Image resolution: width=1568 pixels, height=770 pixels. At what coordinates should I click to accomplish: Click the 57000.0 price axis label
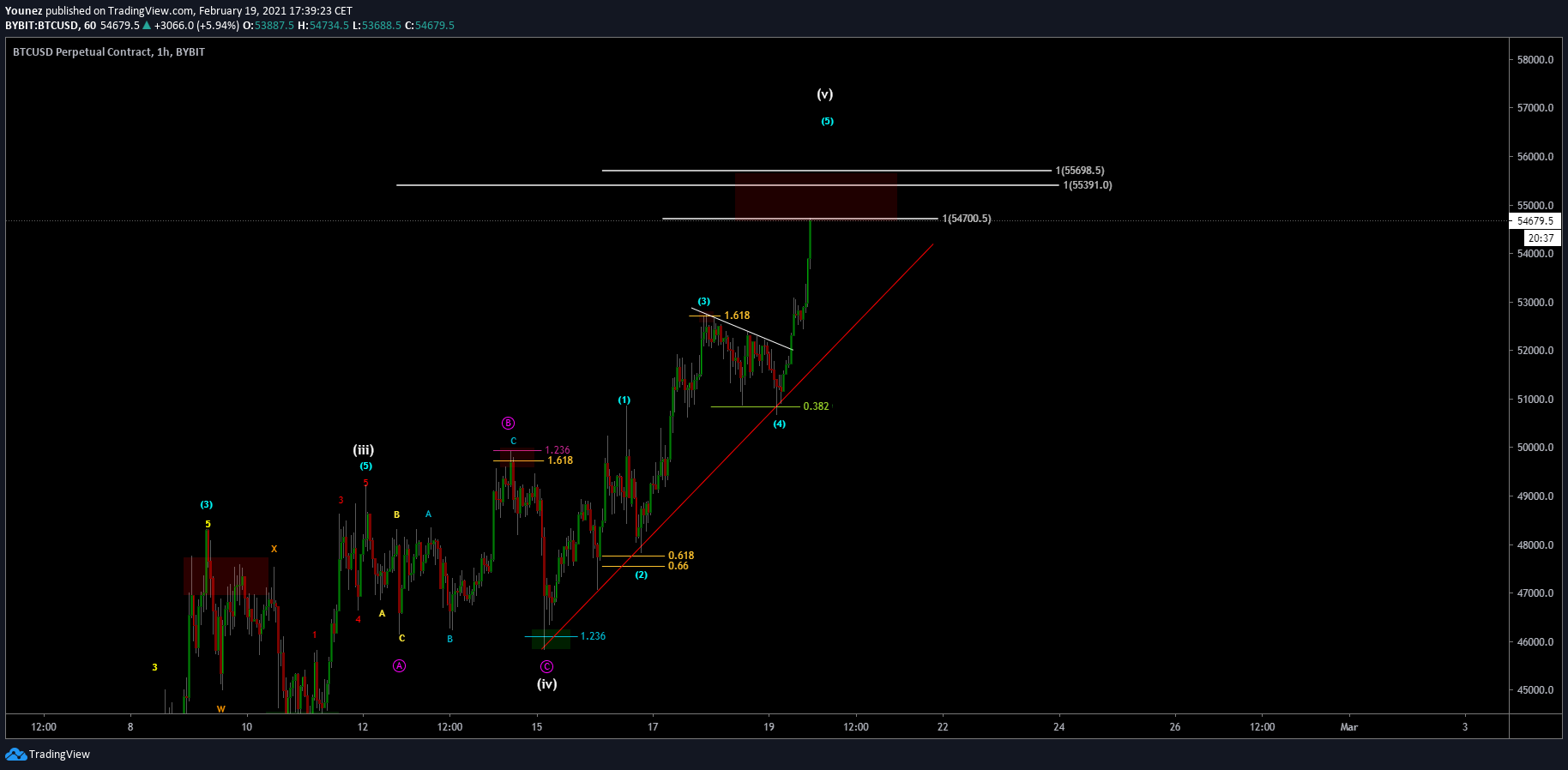(x=1535, y=108)
